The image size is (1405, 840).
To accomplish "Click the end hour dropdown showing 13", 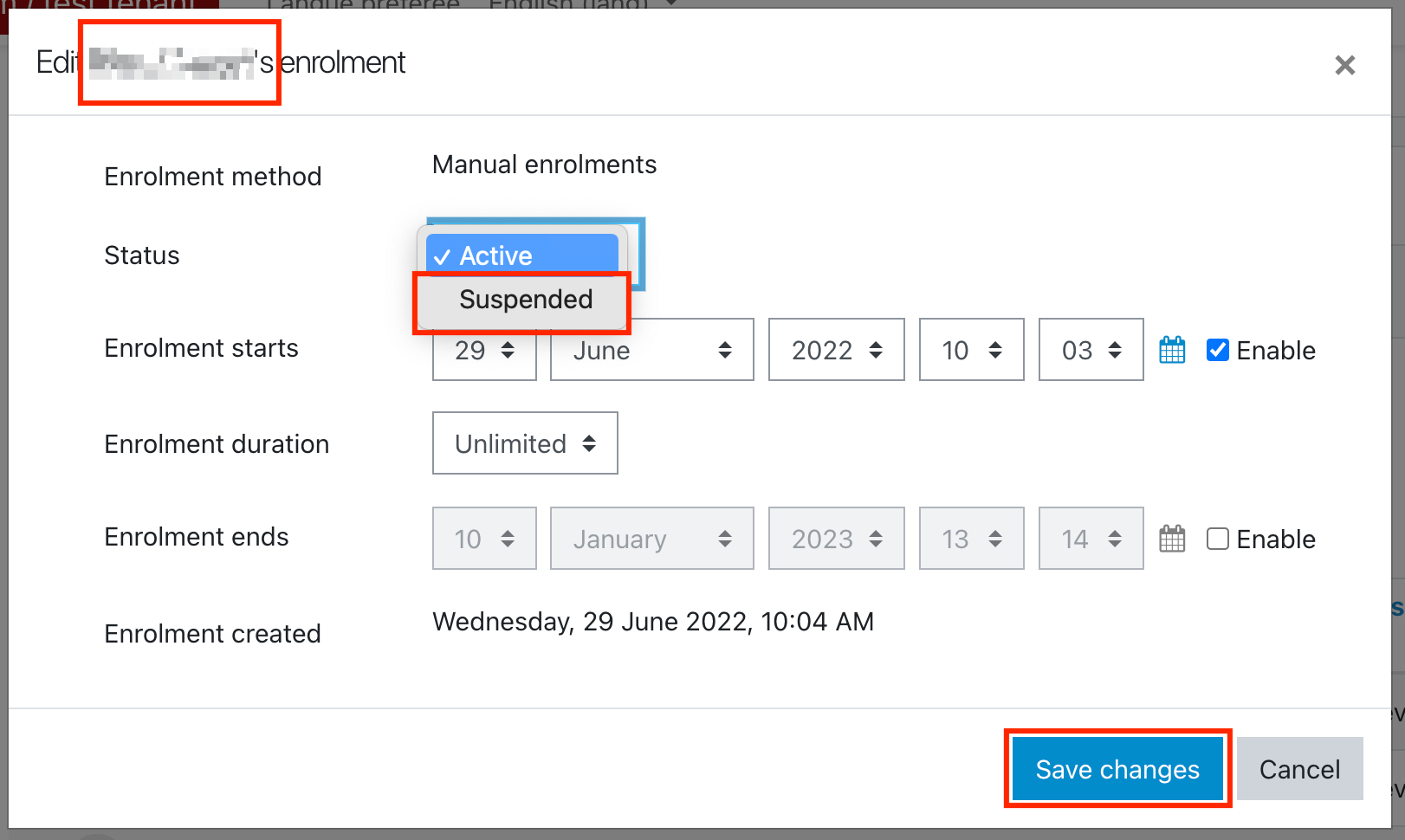I will [x=971, y=539].
